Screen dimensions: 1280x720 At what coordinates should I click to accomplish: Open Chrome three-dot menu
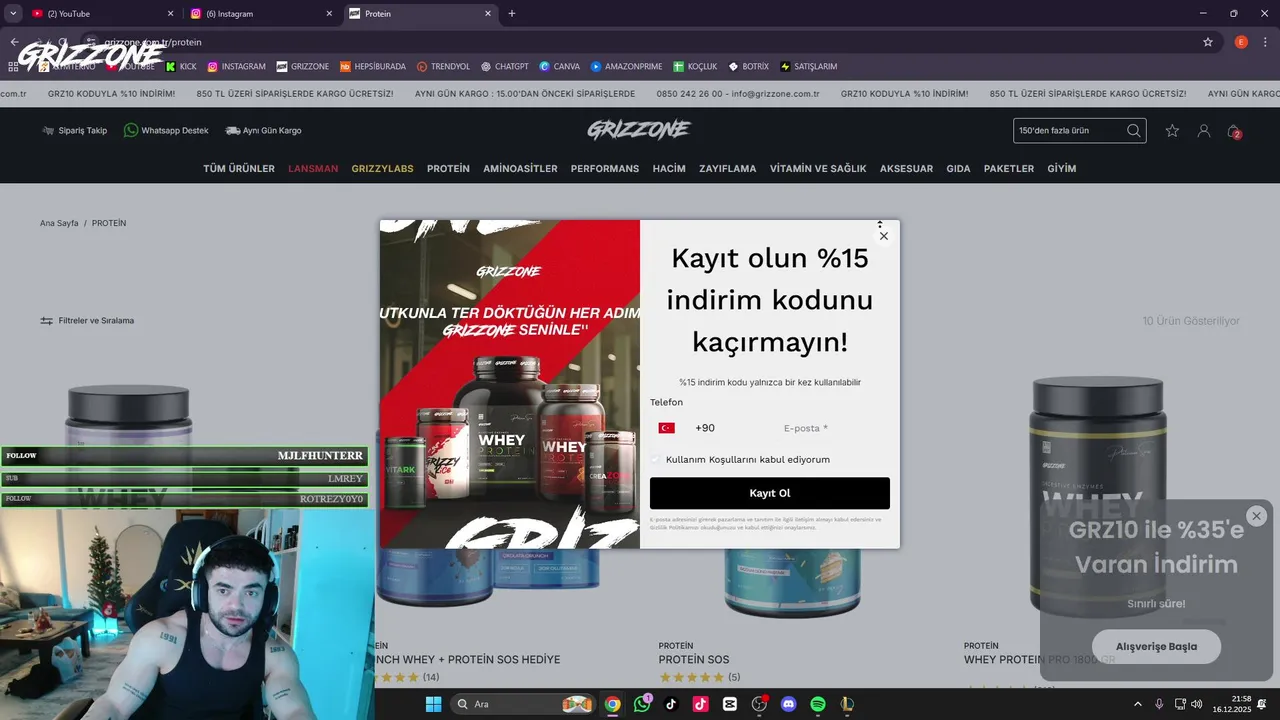point(1264,42)
